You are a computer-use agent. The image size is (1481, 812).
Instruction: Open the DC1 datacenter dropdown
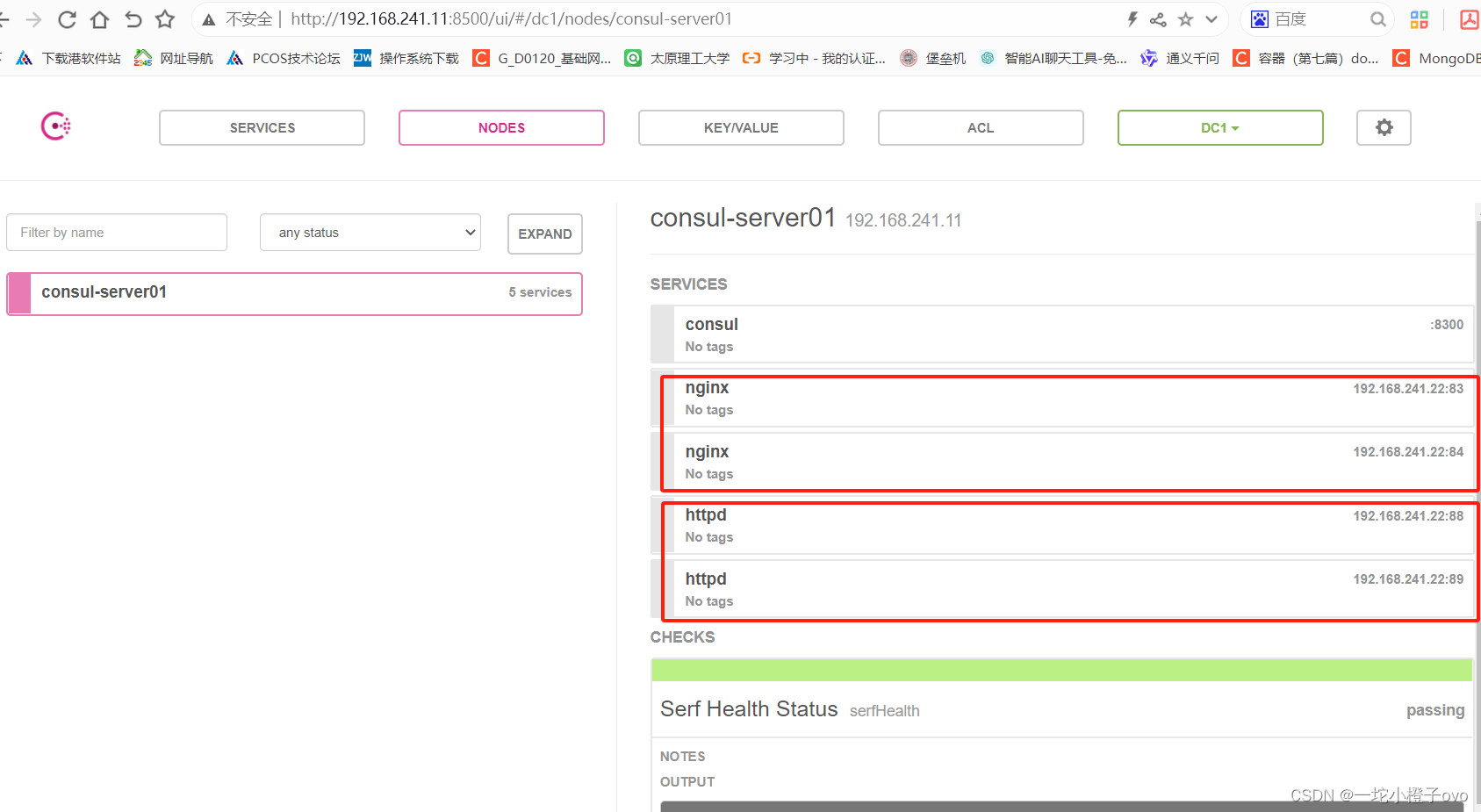click(x=1220, y=127)
